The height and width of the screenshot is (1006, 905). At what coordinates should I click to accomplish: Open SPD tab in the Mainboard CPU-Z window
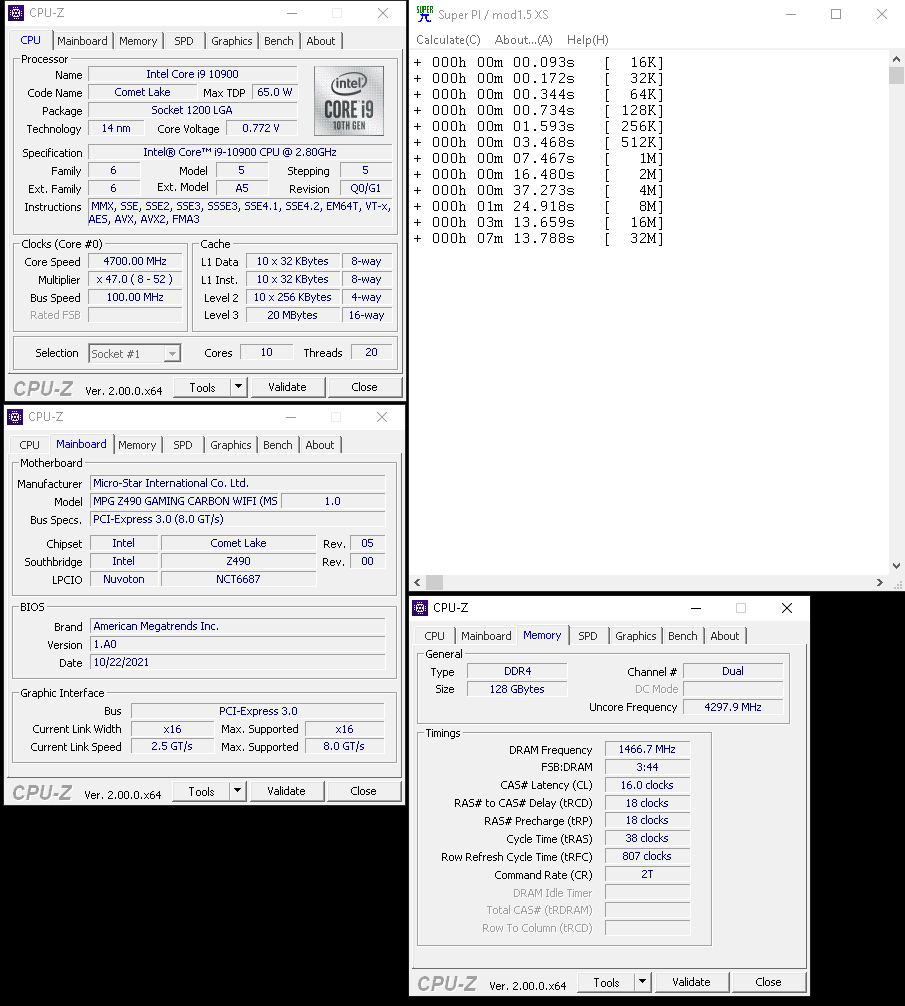183,445
